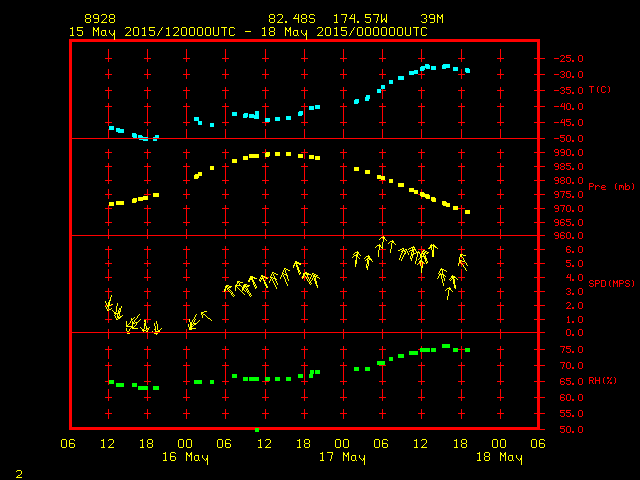Click the 00 hour label above 18 May

(499, 444)
